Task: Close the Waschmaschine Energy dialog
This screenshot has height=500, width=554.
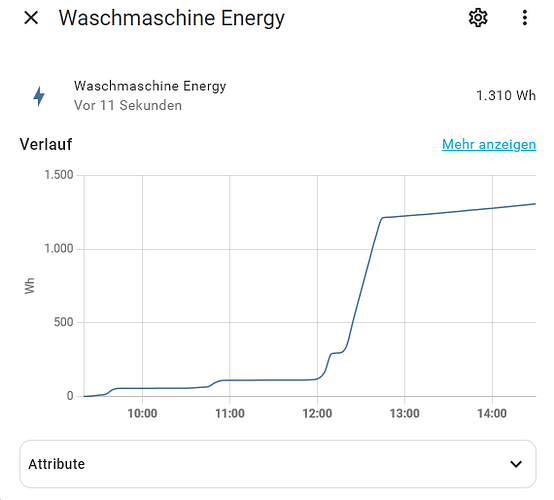Action: click(31, 18)
